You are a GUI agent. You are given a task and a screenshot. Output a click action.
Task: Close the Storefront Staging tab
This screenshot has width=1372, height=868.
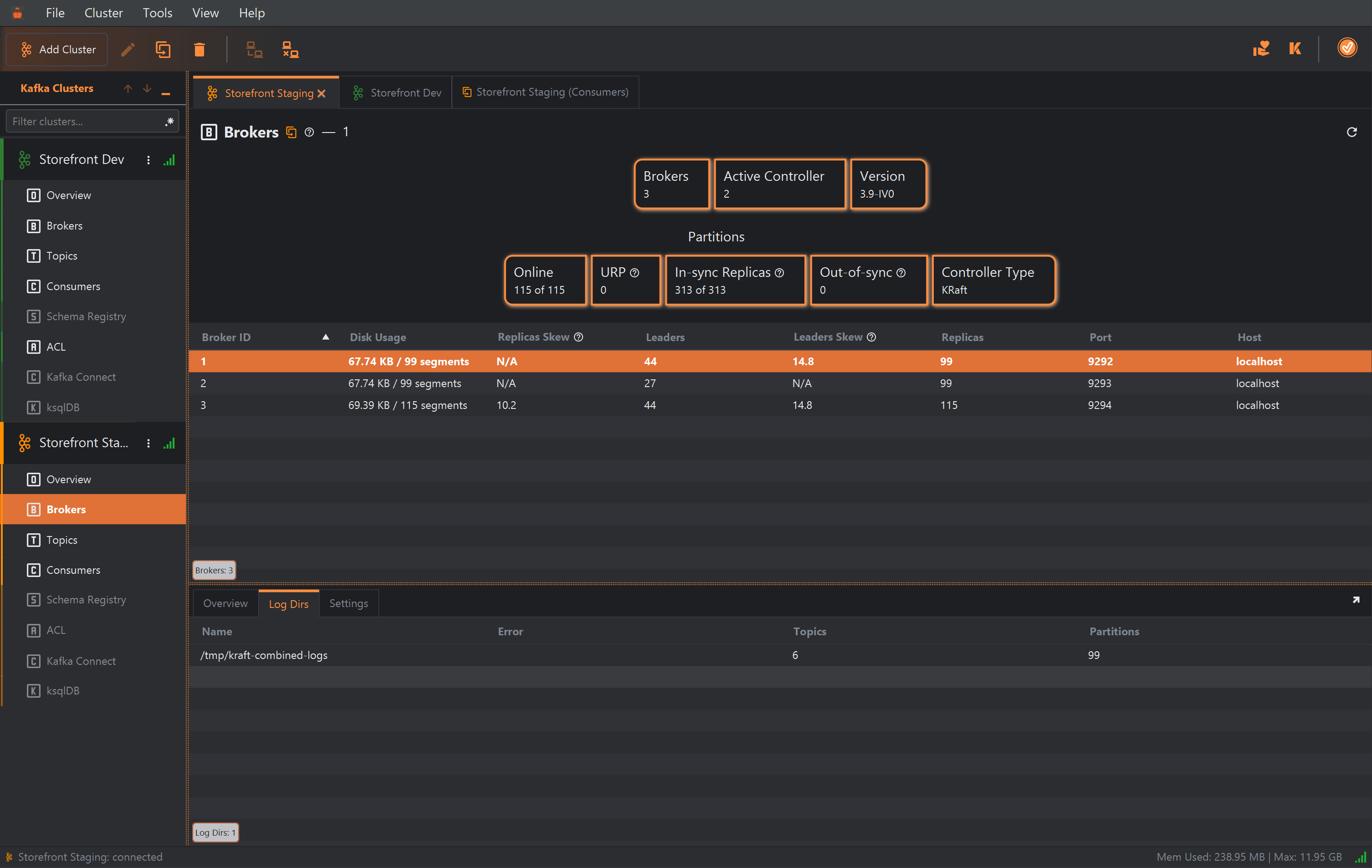tap(322, 93)
